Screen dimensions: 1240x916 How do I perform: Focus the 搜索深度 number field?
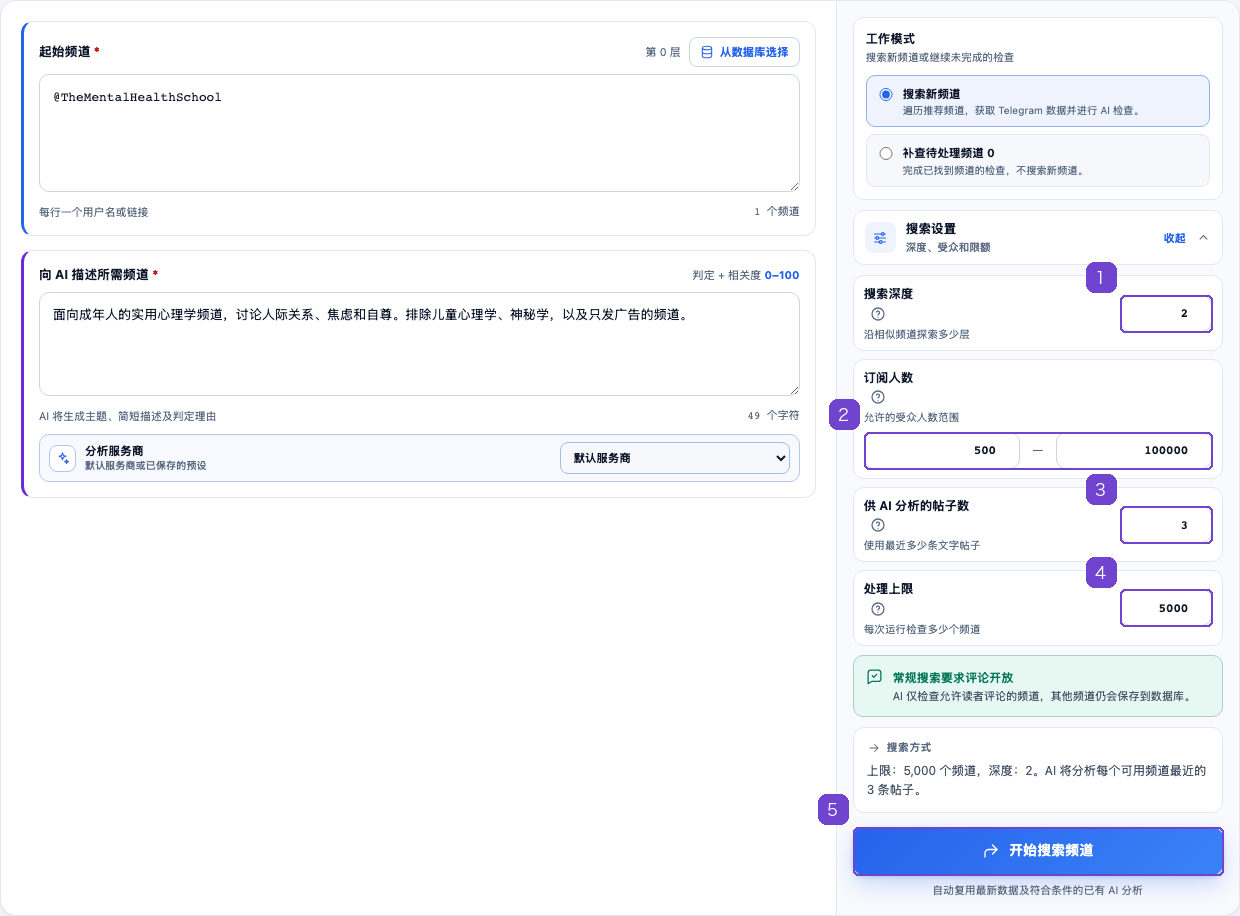pos(1166,313)
